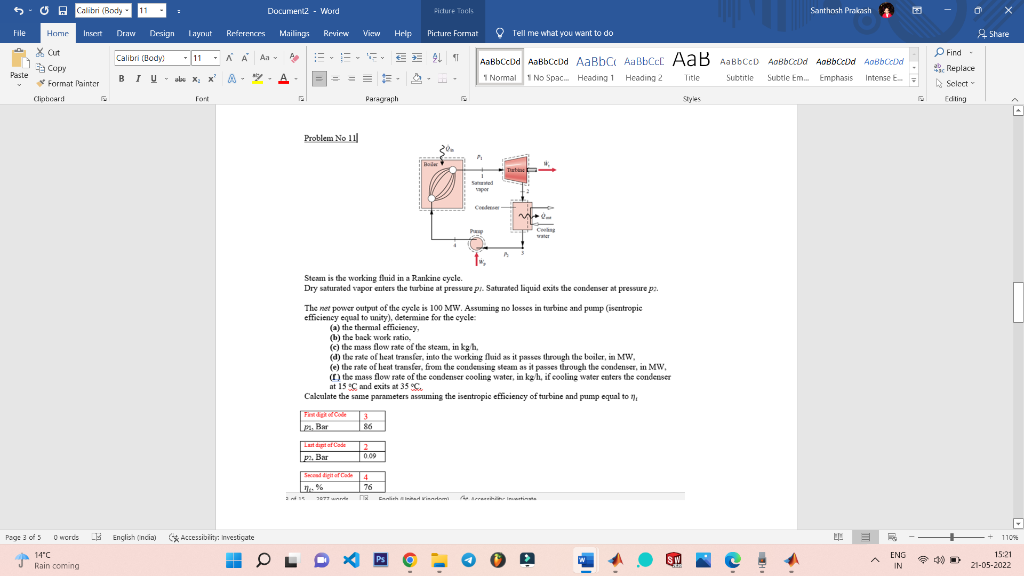Toggle the paragraph marks (¶) display
Viewport: 1024px width, 576px height.
point(454,59)
